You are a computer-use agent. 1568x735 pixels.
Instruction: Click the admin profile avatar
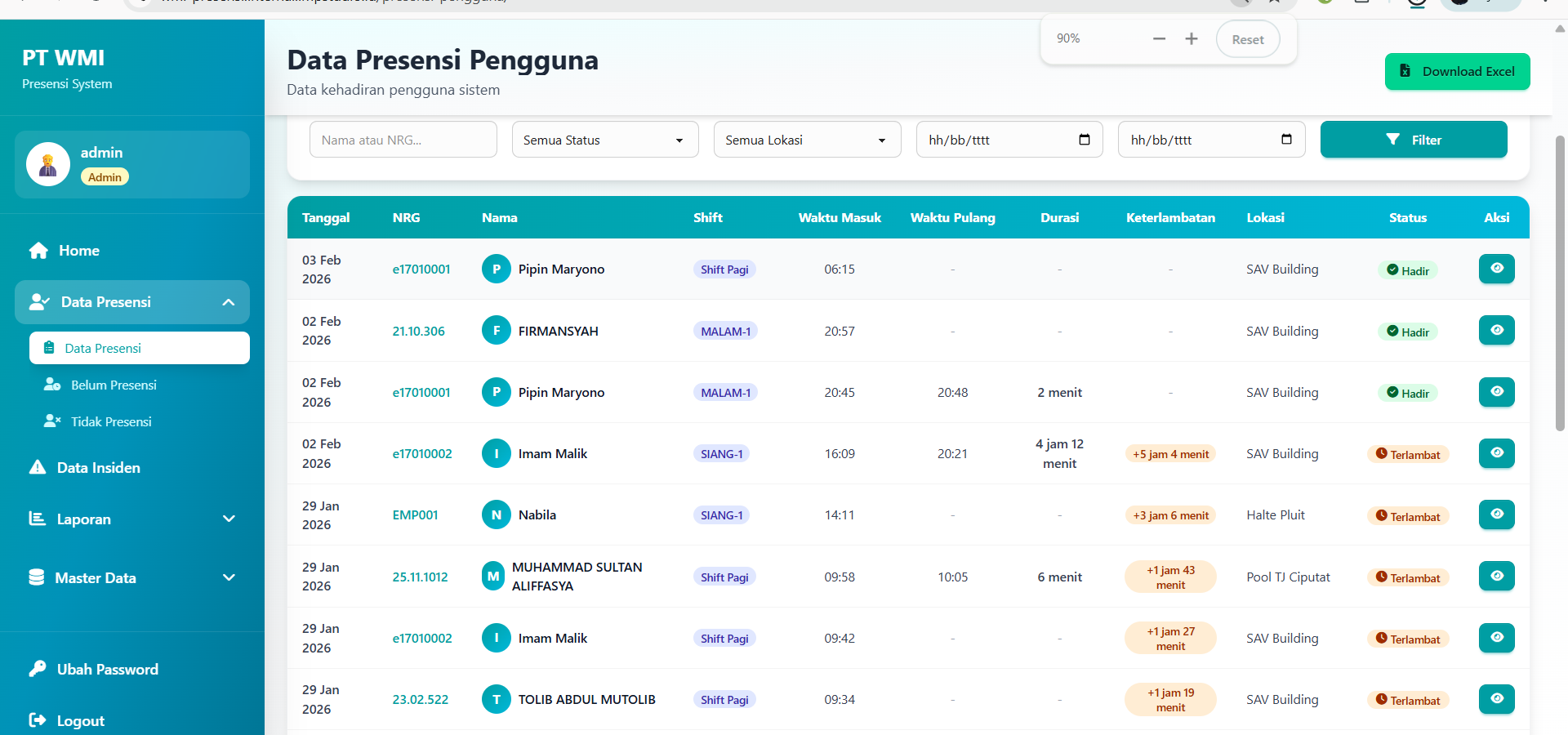click(48, 164)
